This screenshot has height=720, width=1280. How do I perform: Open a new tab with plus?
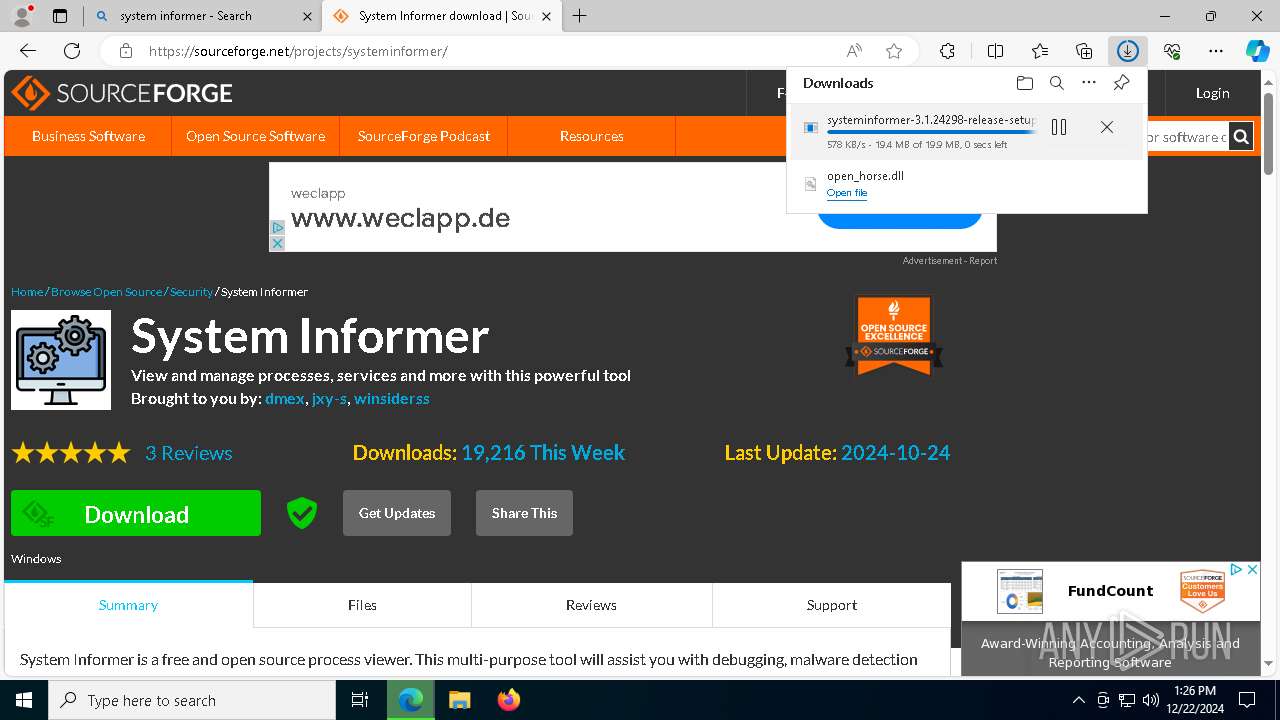580,16
